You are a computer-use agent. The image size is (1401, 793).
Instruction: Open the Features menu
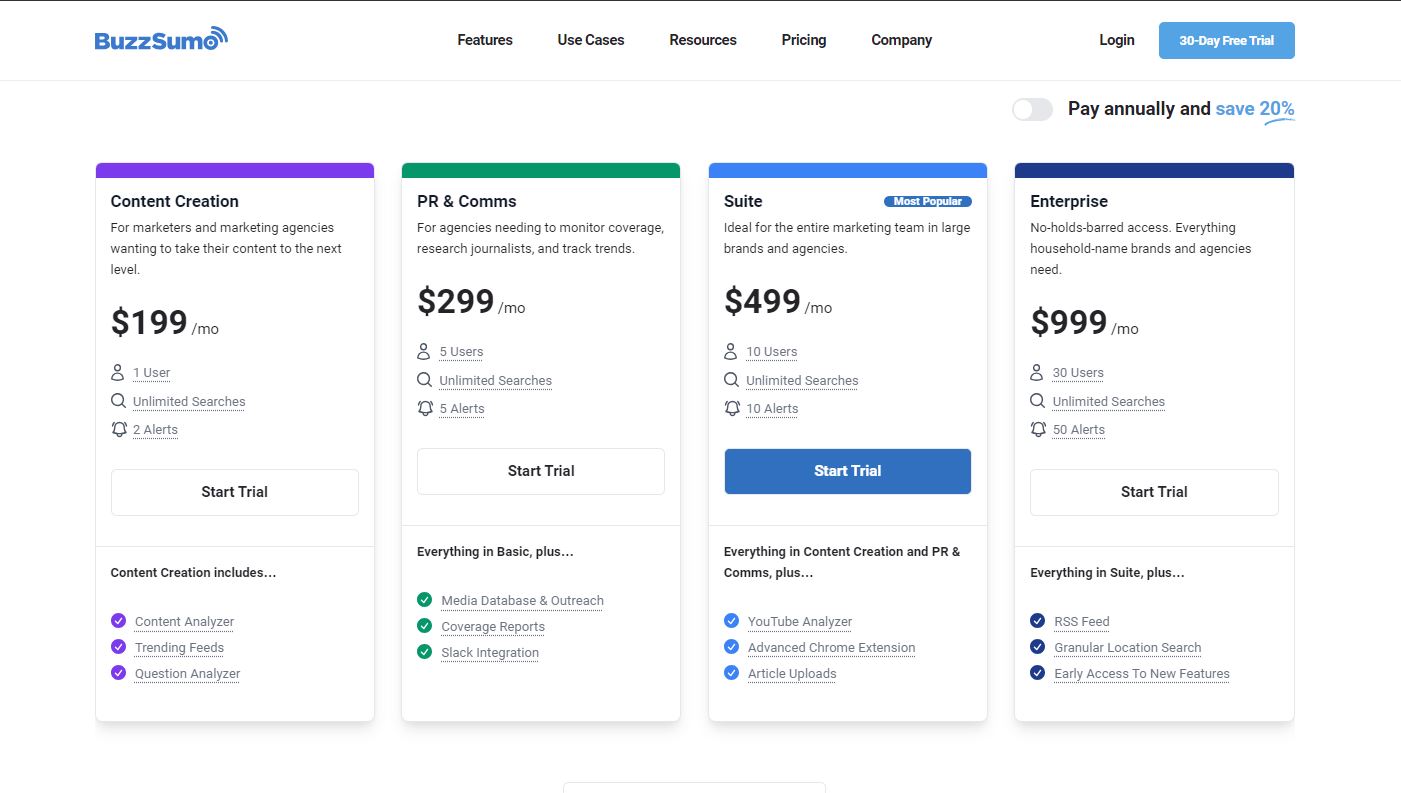pyautogui.click(x=485, y=40)
